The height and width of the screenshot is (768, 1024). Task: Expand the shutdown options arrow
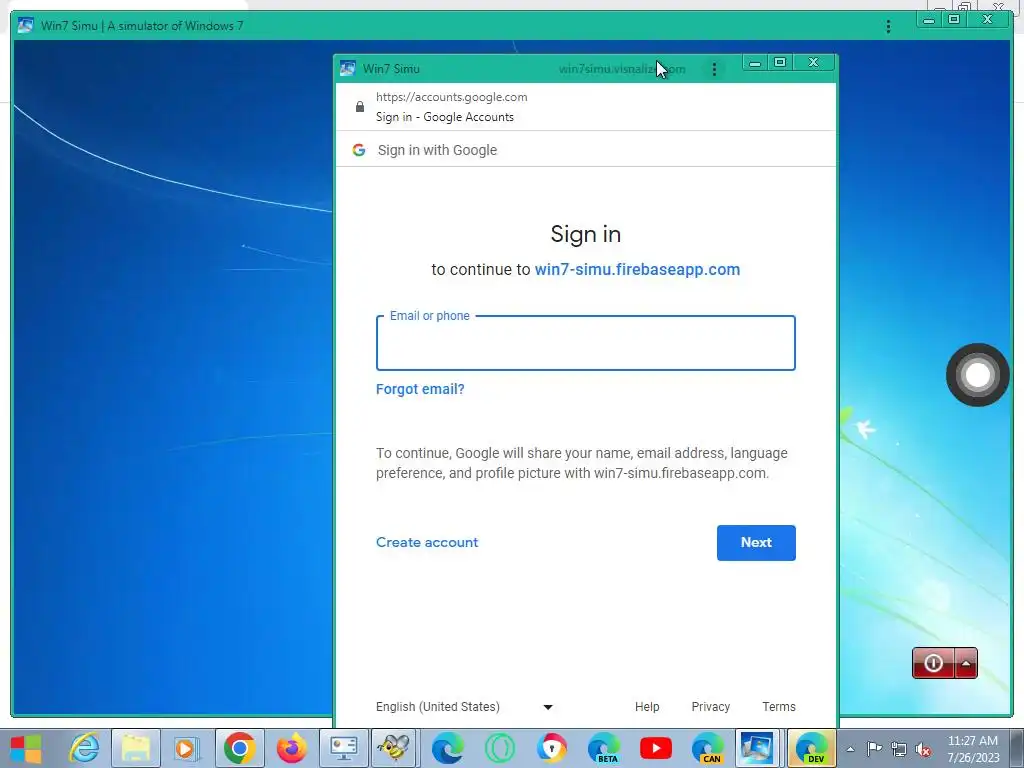(966, 663)
